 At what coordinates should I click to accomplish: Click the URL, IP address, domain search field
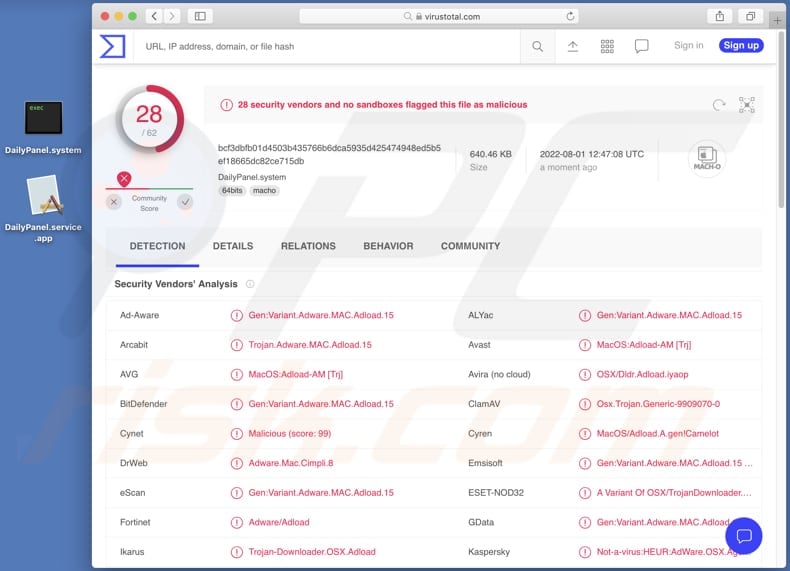click(x=326, y=46)
